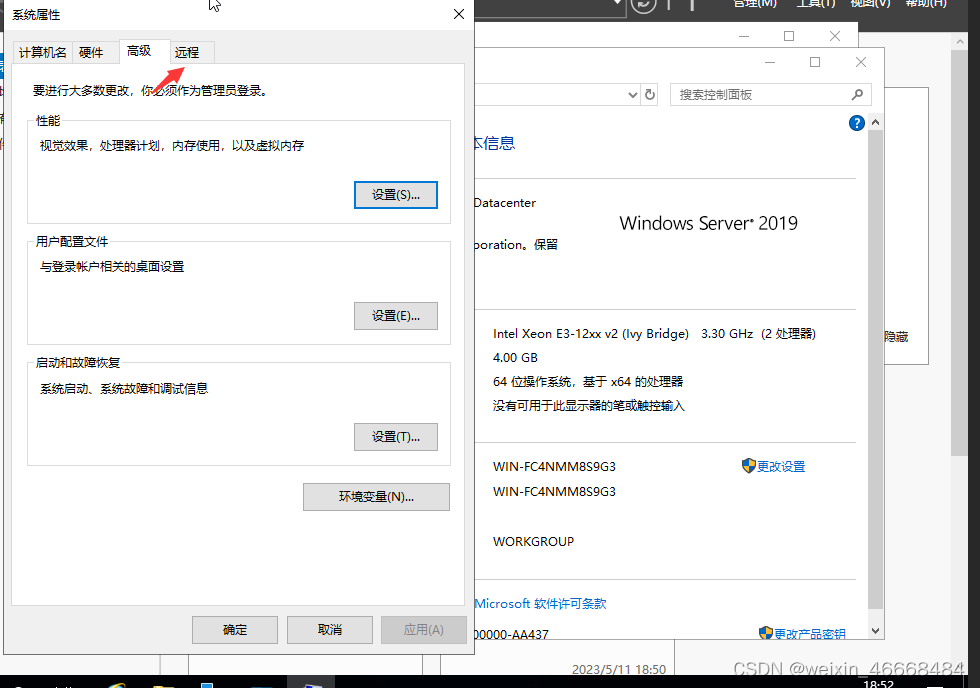This screenshot has width=980, height=688.
Task: Close the control panel system window
Action: coord(861,62)
